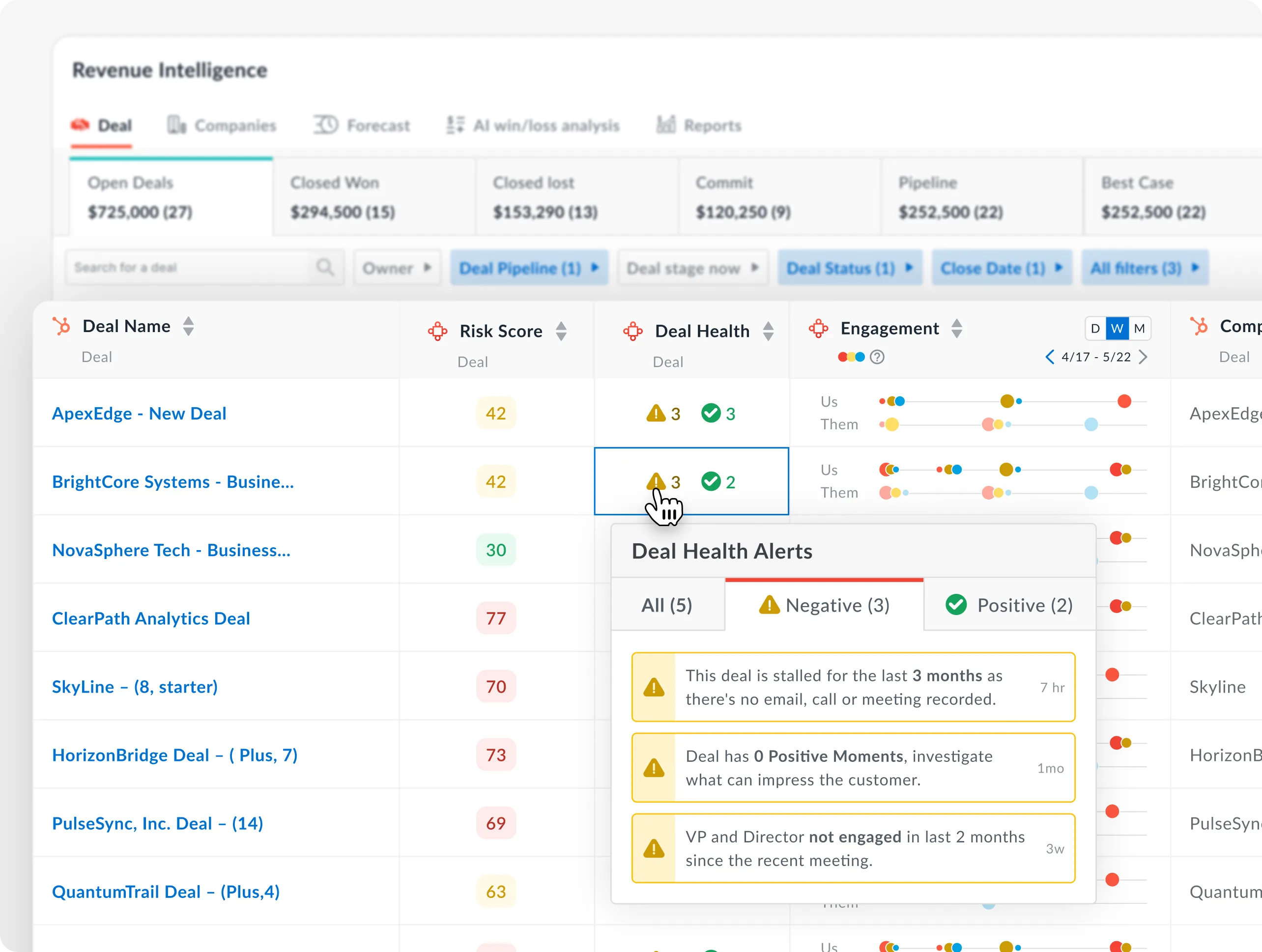The image size is (1262, 952).
Task: Open the Engagement legend help question mark
Action: pyautogui.click(x=877, y=357)
